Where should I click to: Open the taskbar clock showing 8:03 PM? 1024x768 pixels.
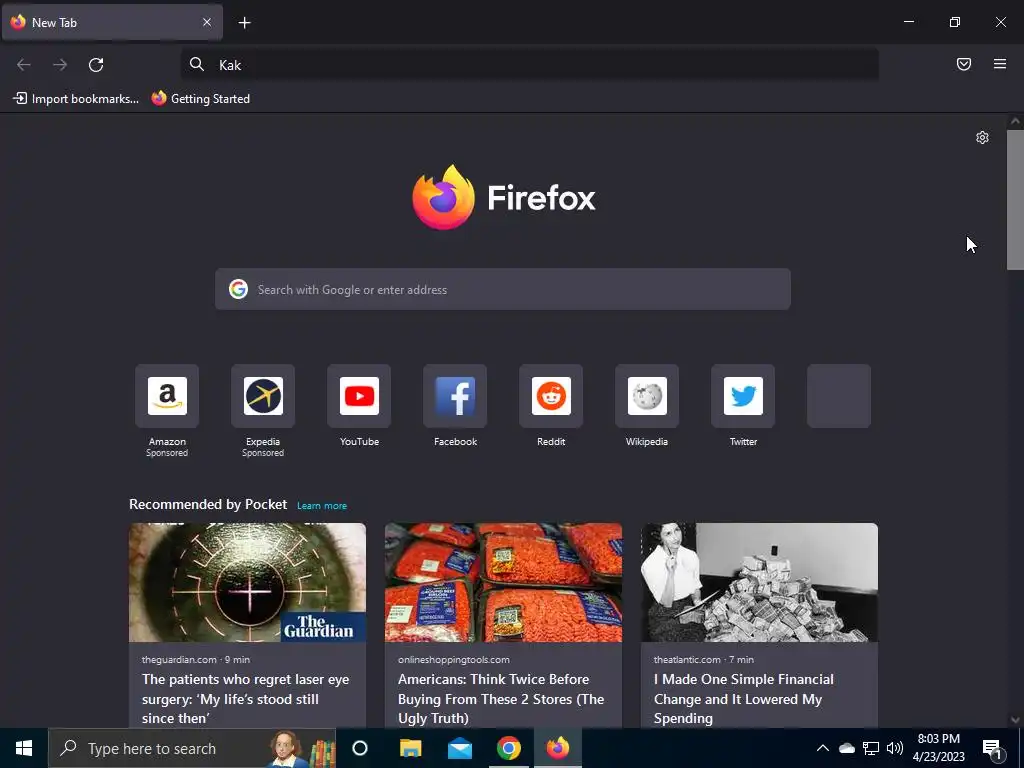pyautogui.click(x=938, y=748)
